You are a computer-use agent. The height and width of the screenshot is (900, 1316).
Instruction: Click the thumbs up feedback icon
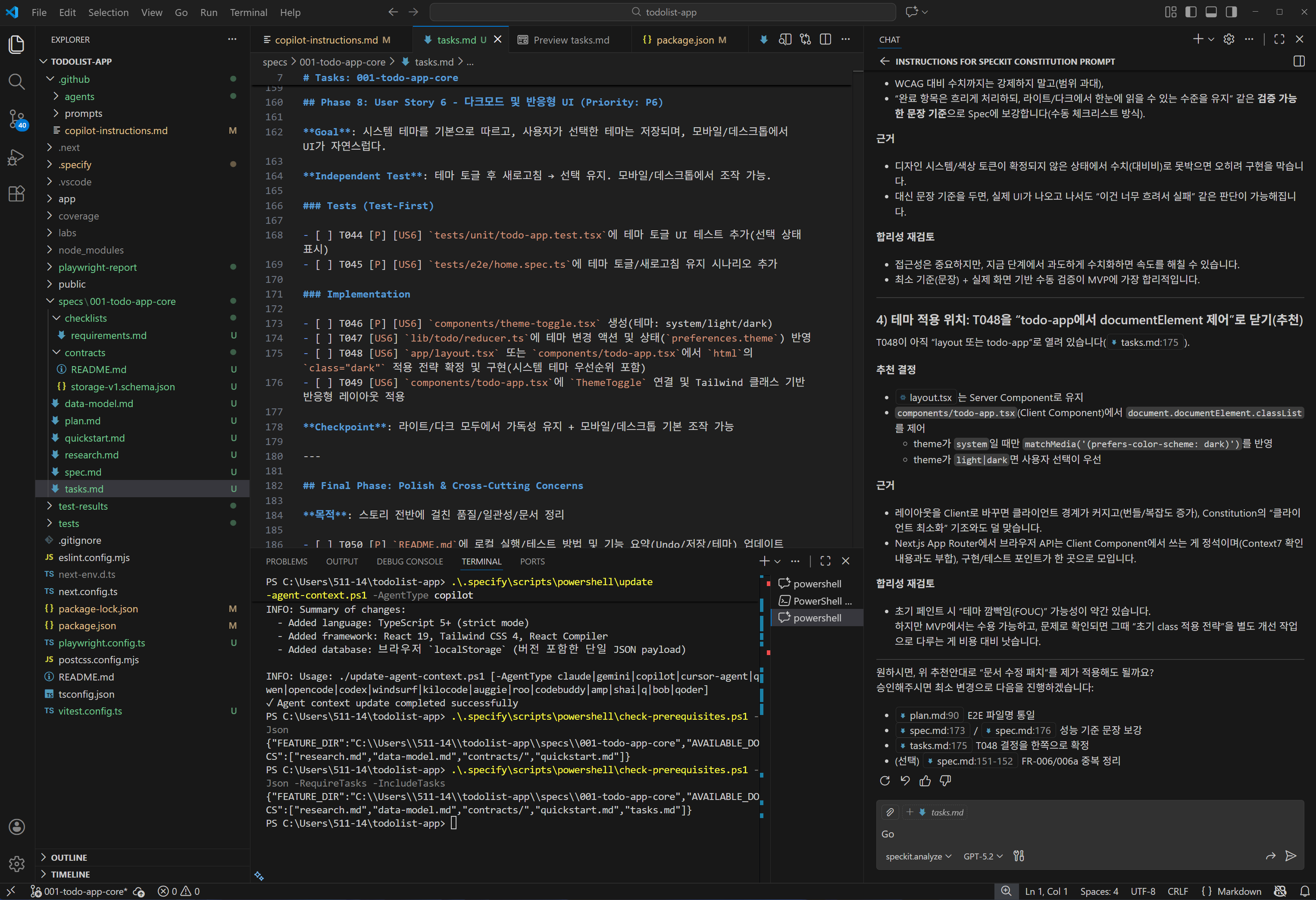click(x=925, y=781)
